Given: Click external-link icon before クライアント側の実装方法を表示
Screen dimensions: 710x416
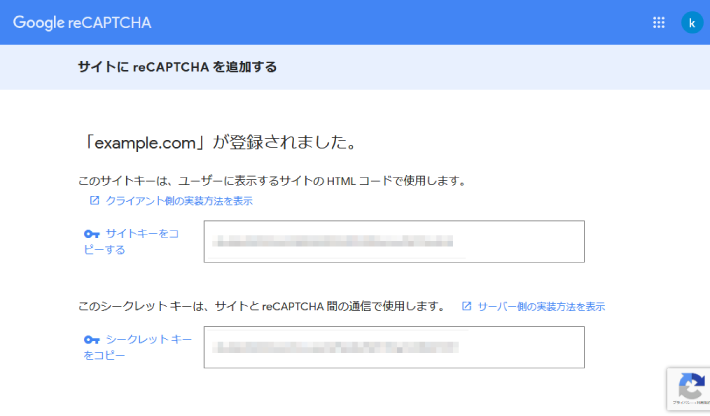Looking at the screenshot, I should click(94, 201).
